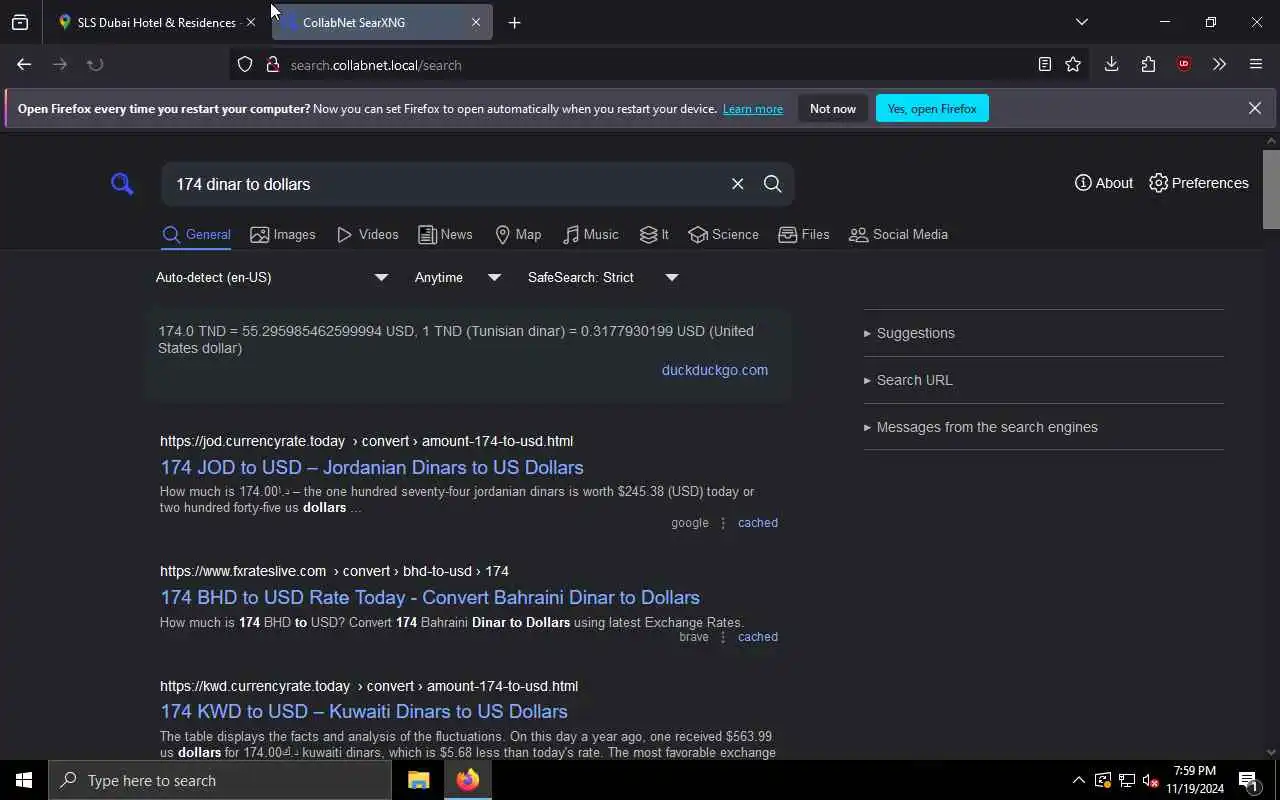The image size is (1280, 800).
Task: Close the CollabNet SearXNG tab
Action: click(x=476, y=22)
